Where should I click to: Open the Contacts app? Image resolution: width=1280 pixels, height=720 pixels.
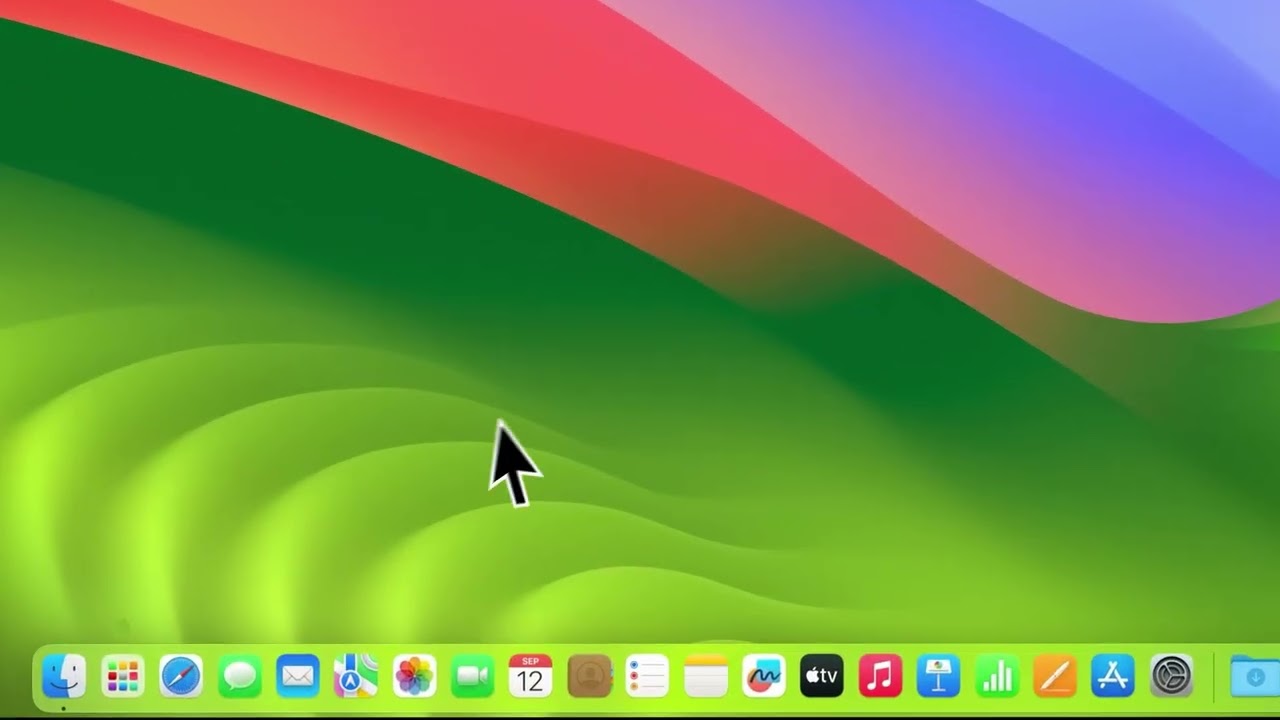[589, 677]
